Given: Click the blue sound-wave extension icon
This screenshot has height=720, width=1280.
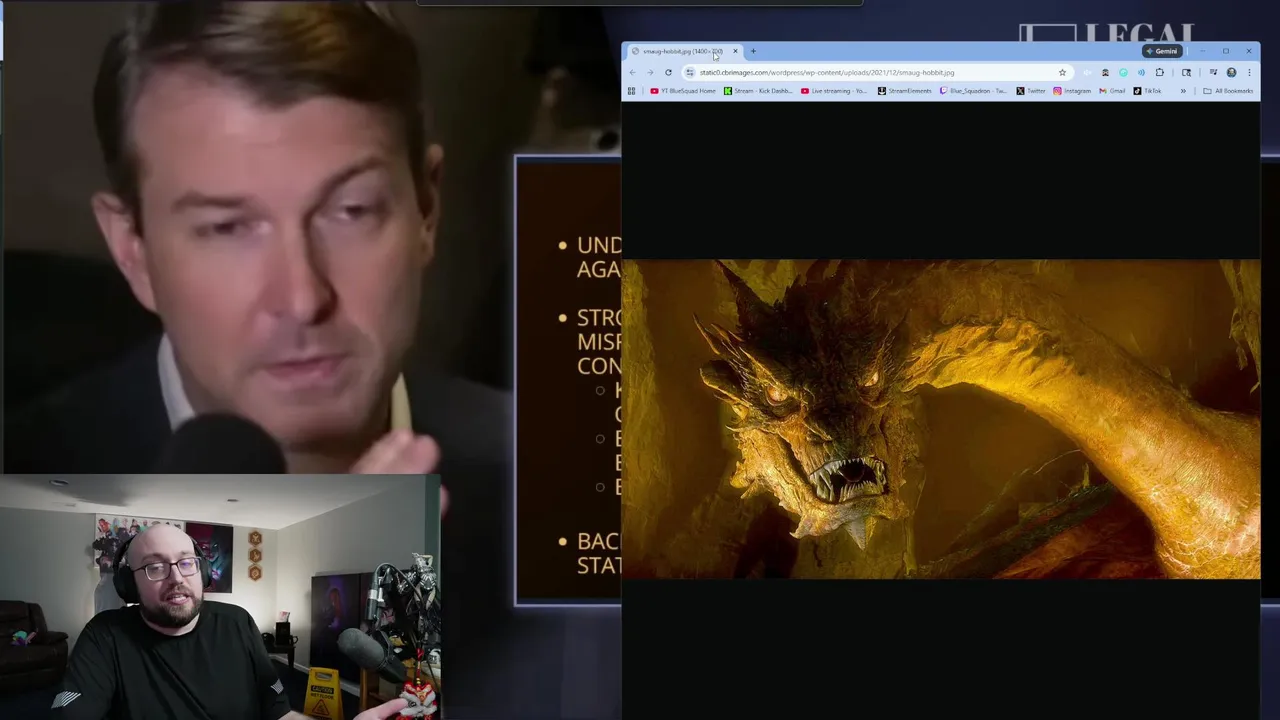Looking at the screenshot, I should (x=1141, y=72).
